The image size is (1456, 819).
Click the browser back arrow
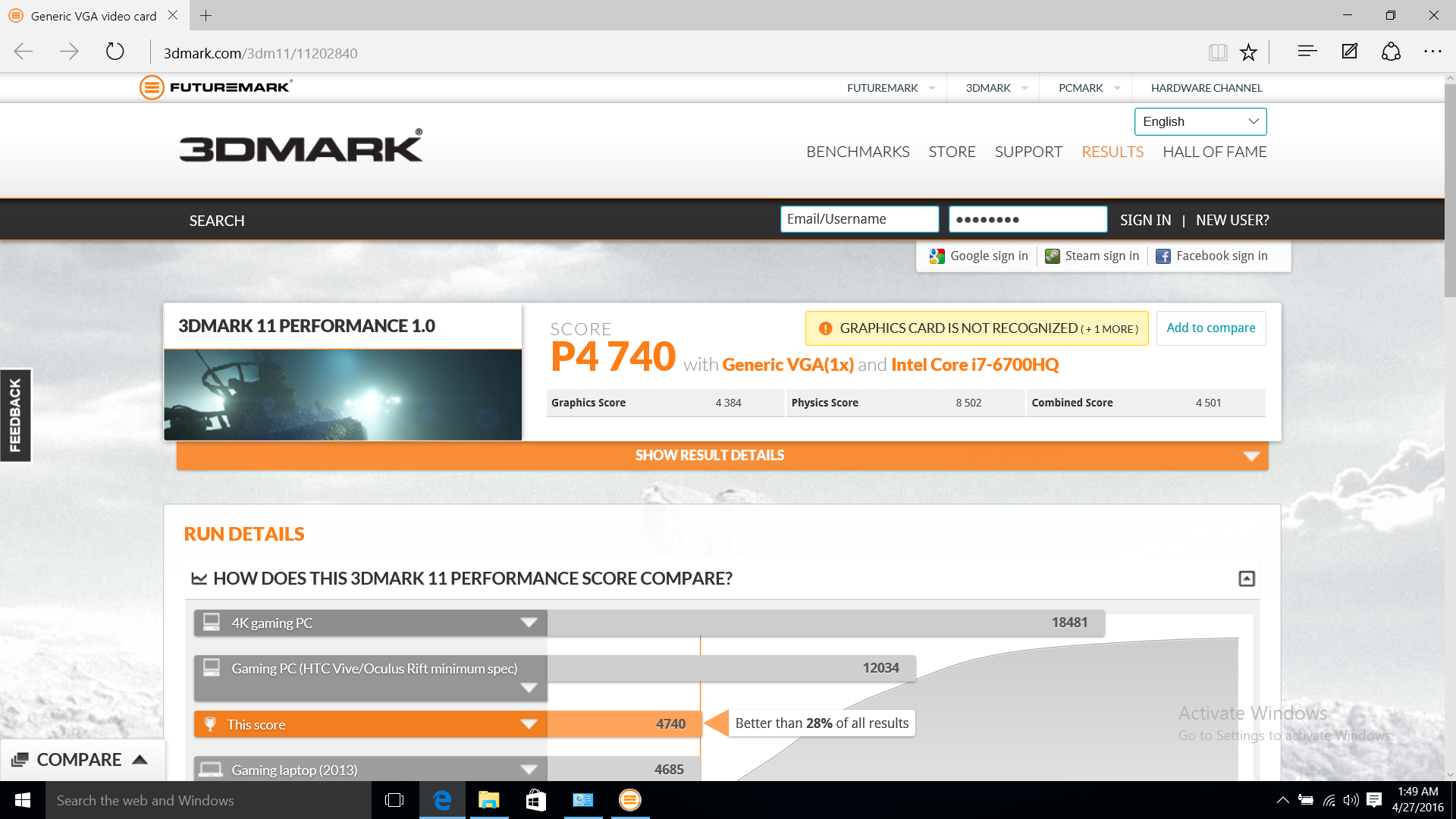[x=24, y=52]
